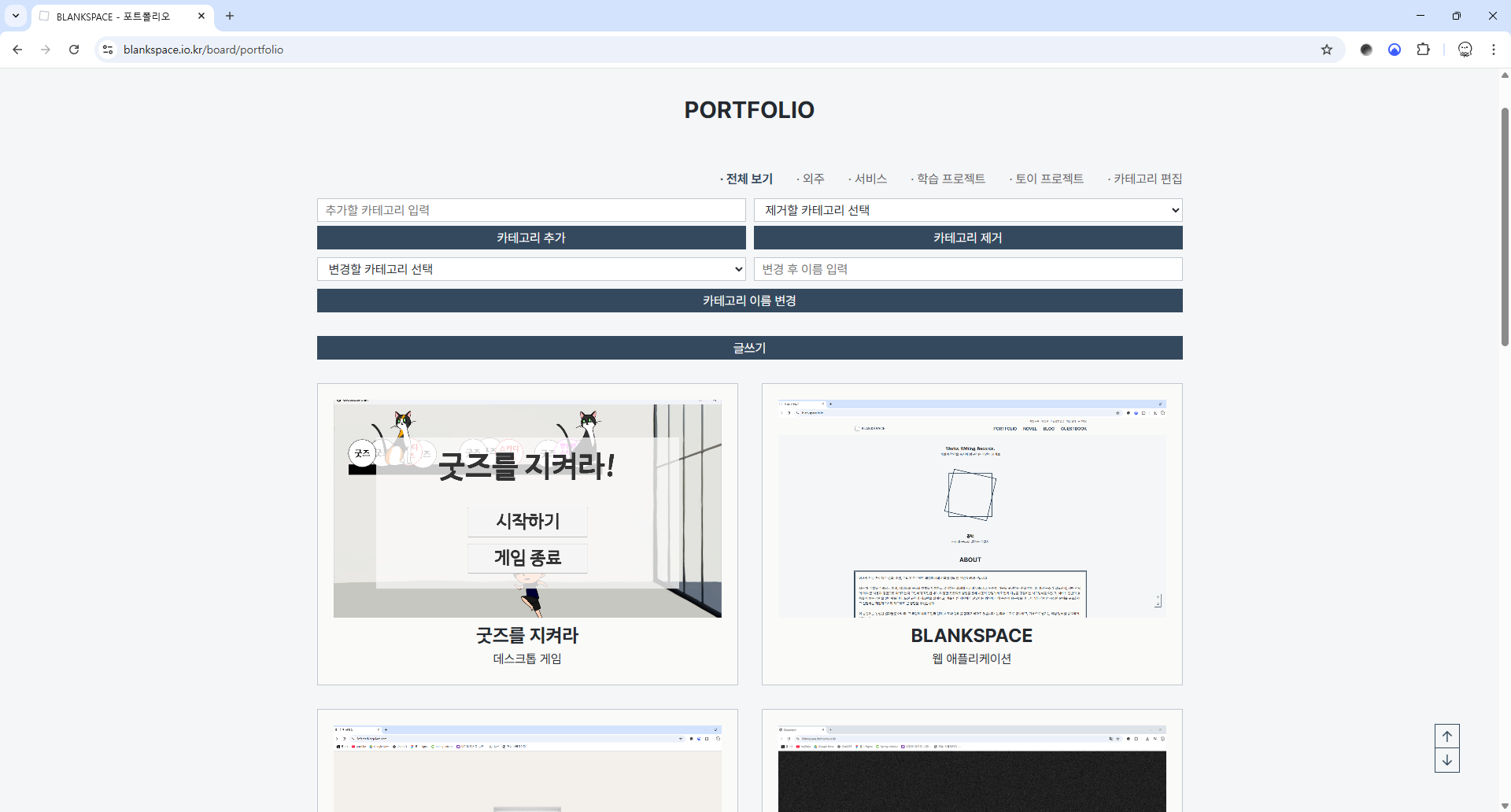Click the 카테고리 이름 변경 button

749,301
